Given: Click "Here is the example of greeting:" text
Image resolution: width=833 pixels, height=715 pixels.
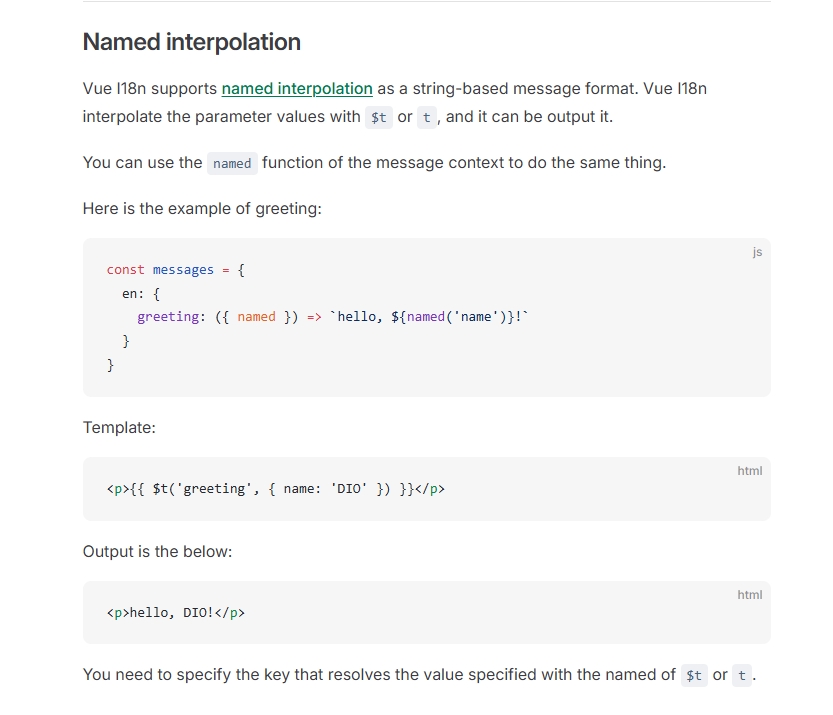Looking at the screenshot, I should click(202, 209).
